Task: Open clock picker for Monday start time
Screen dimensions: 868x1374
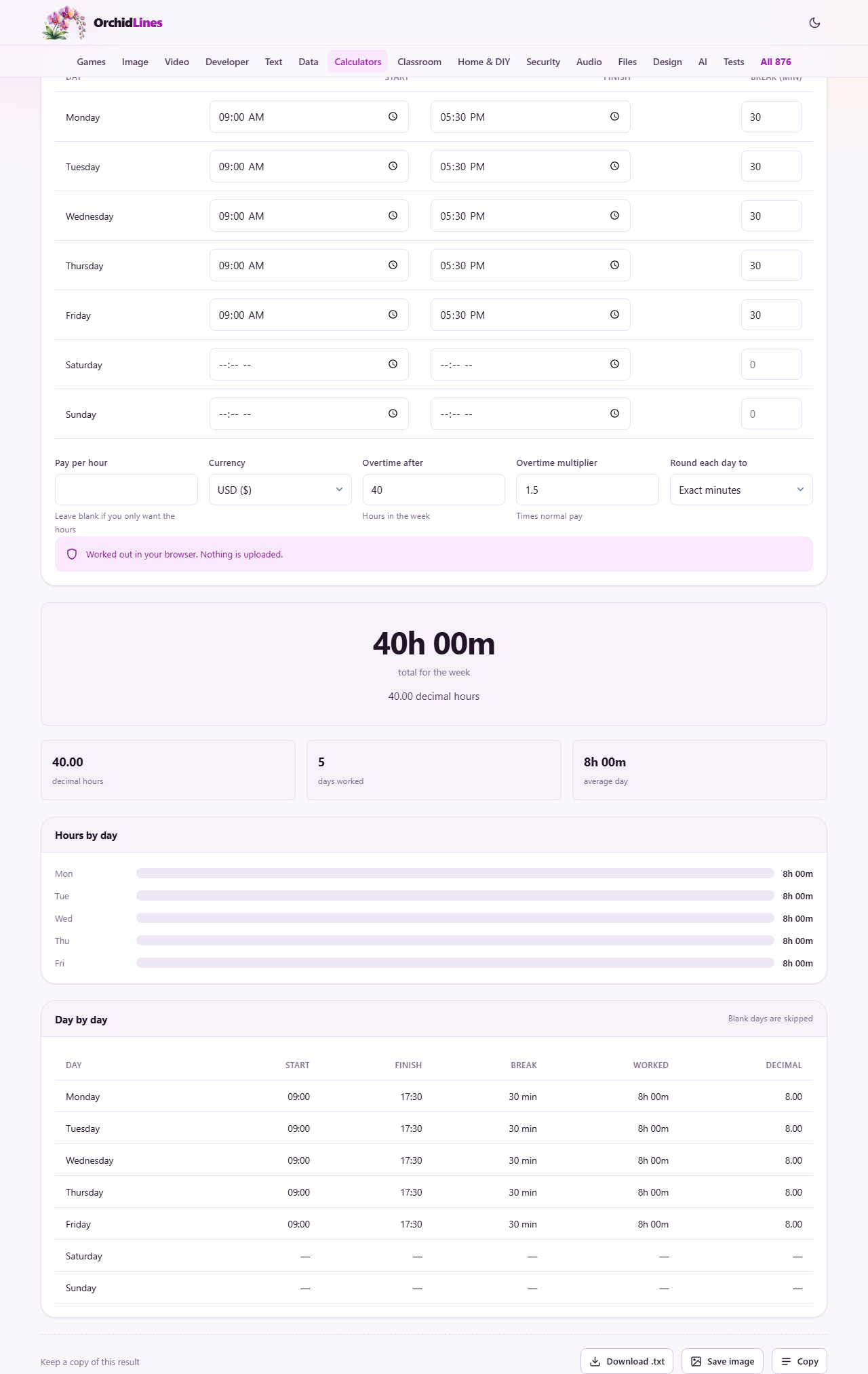Action: point(393,117)
